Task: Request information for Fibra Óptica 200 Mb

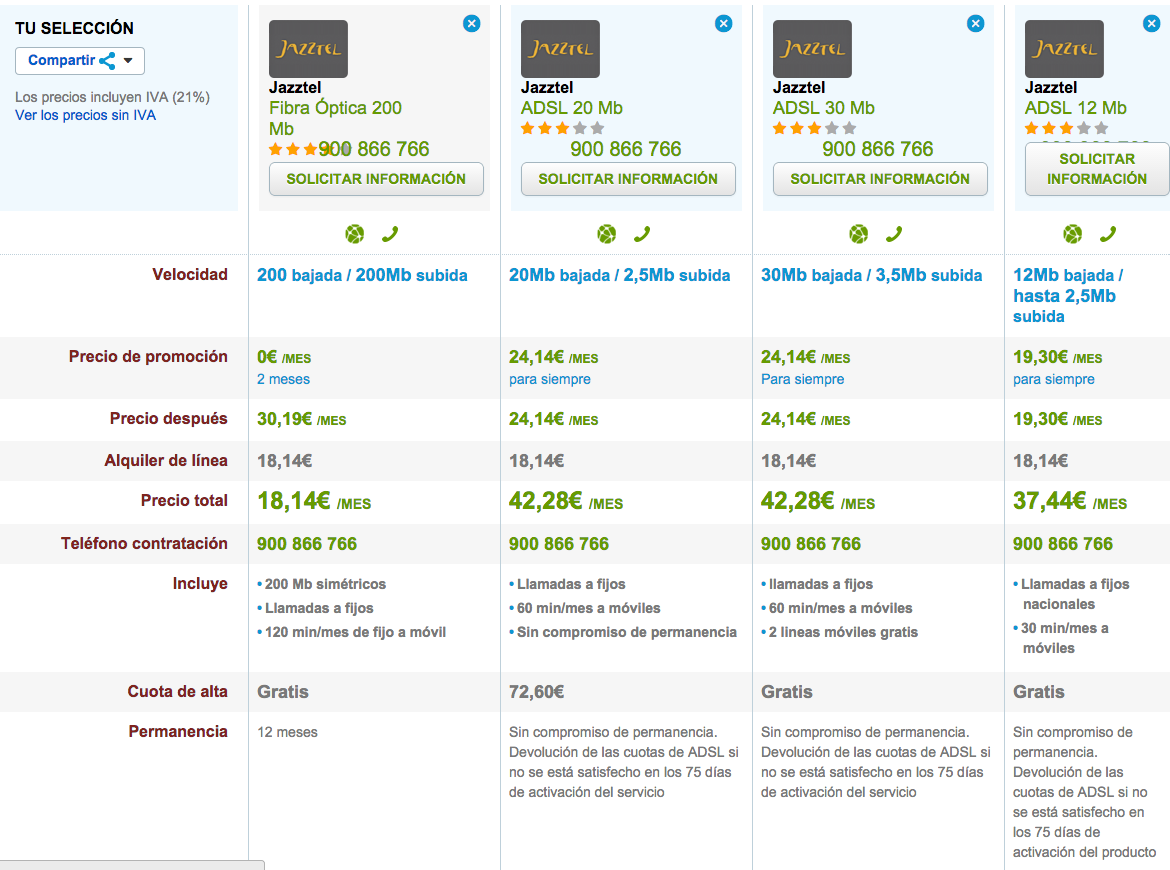Action: [x=376, y=179]
